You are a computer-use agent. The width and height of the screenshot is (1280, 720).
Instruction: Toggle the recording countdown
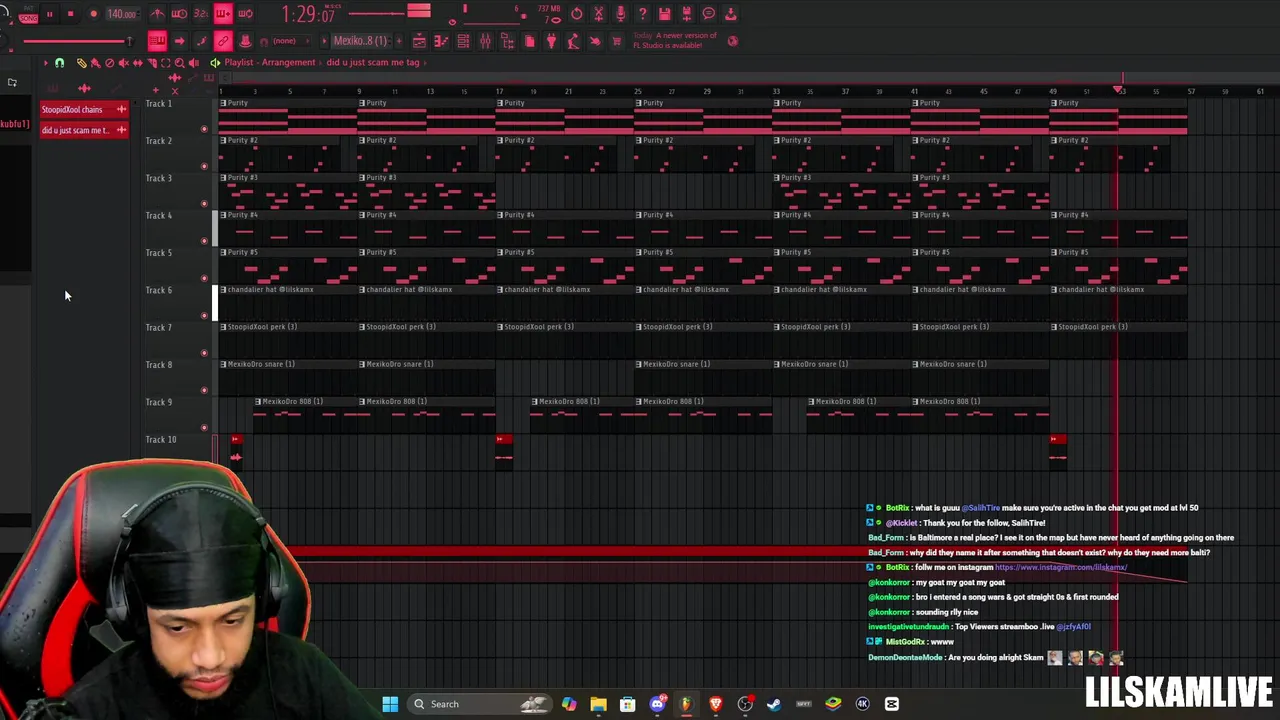(201, 14)
